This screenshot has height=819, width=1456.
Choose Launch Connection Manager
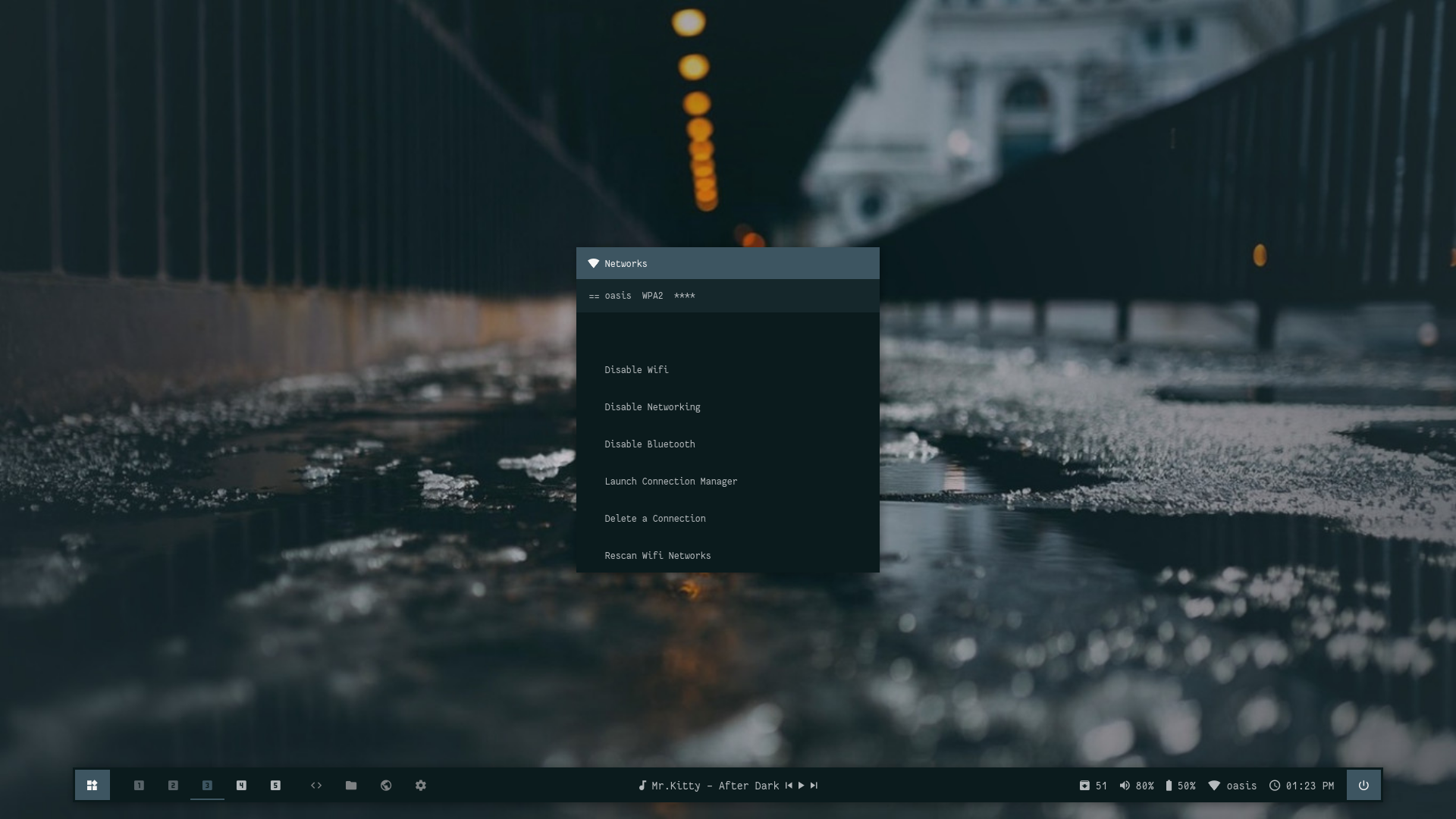tap(670, 482)
